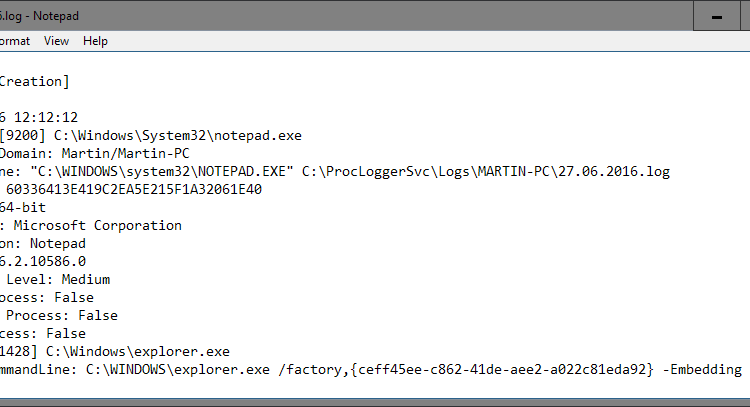Viewport: 750px width, 407px height.
Task: Click the Level: Medium line
Action: click(58, 279)
